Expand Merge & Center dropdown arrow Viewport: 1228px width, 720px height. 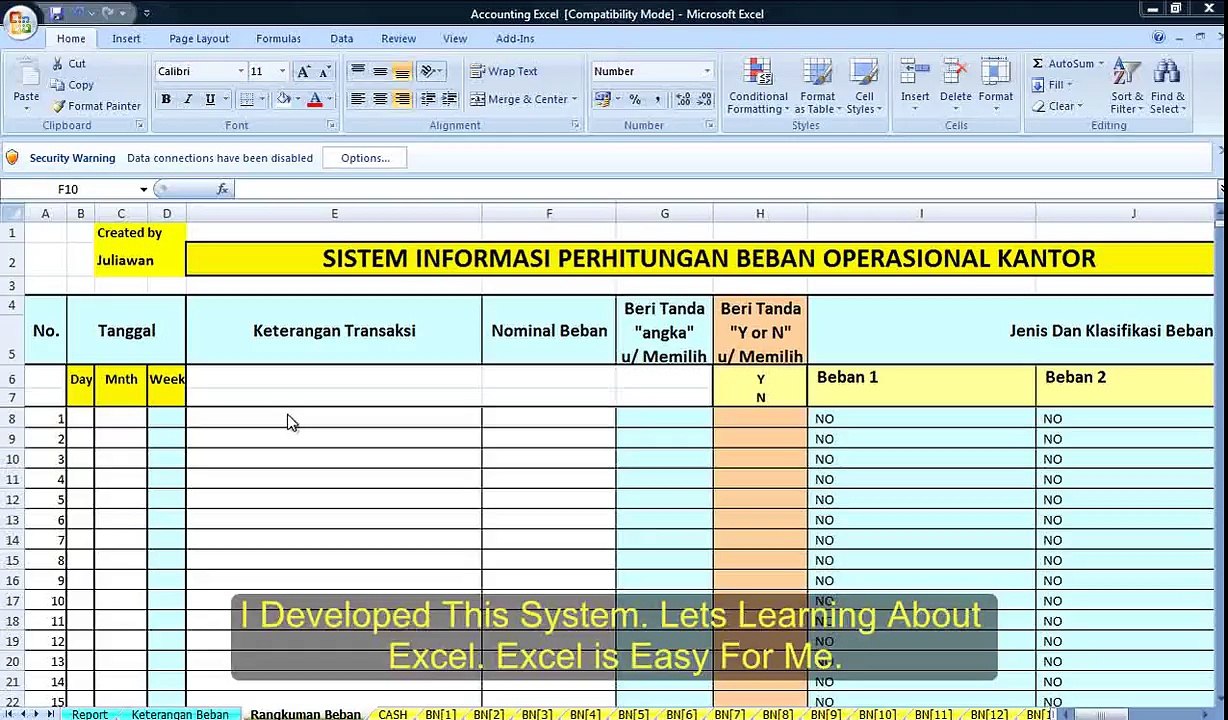pos(575,99)
